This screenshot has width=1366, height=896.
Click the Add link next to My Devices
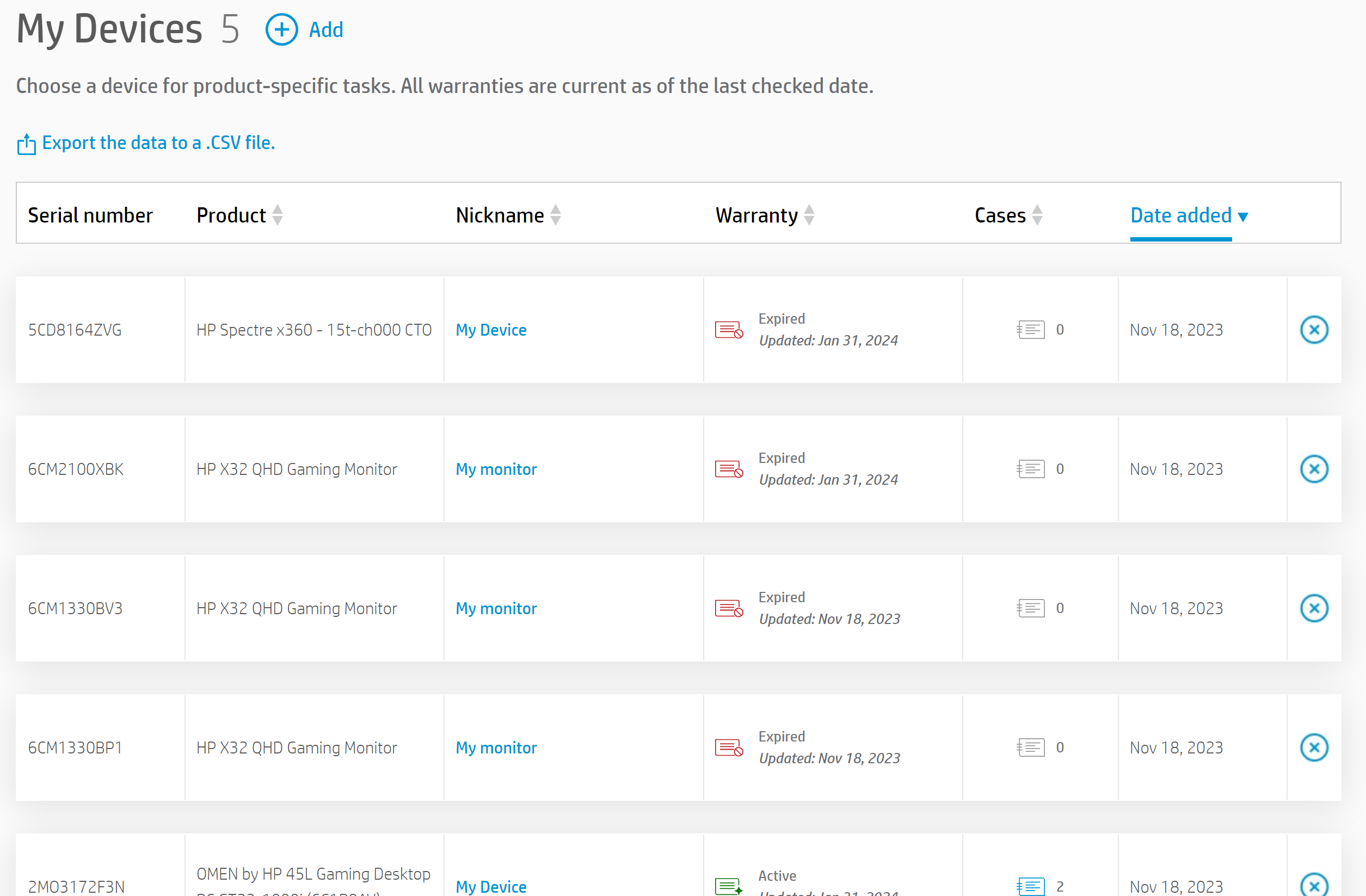pyautogui.click(x=326, y=30)
